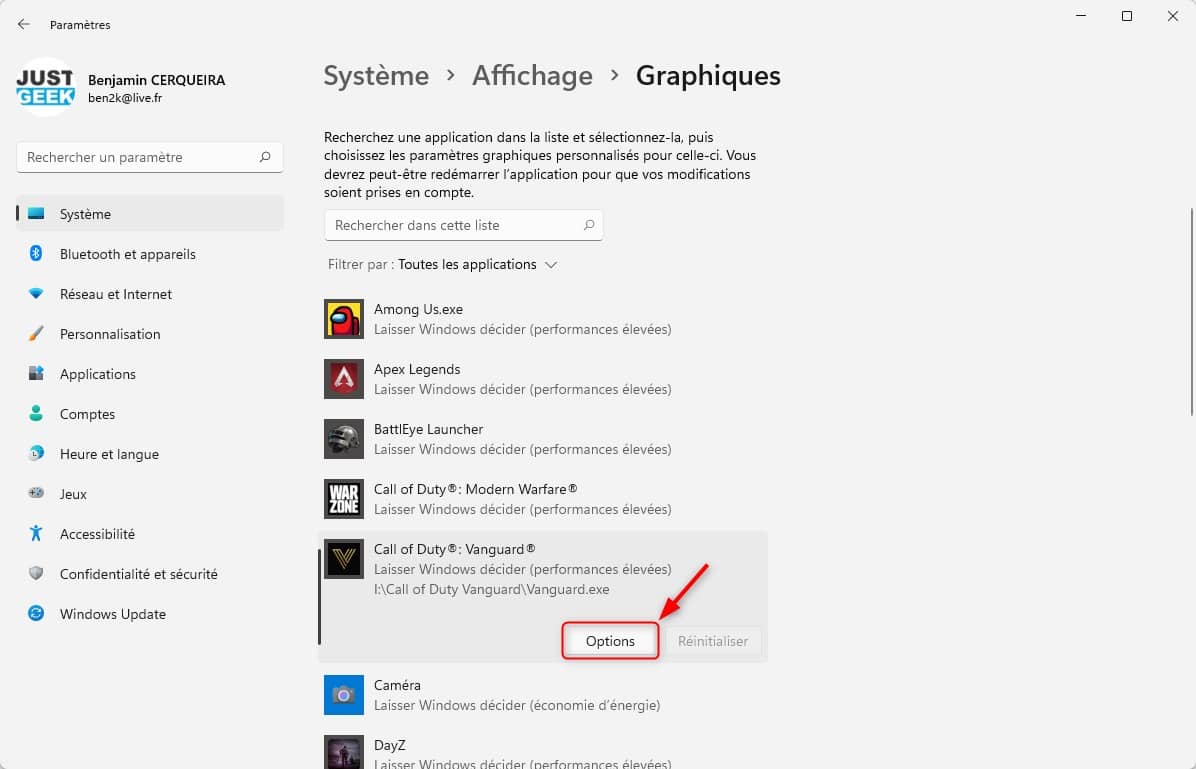Viewport: 1196px width, 769px height.
Task: Select the Among Us.exe entry
Action: pyautogui.click(x=543, y=319)
